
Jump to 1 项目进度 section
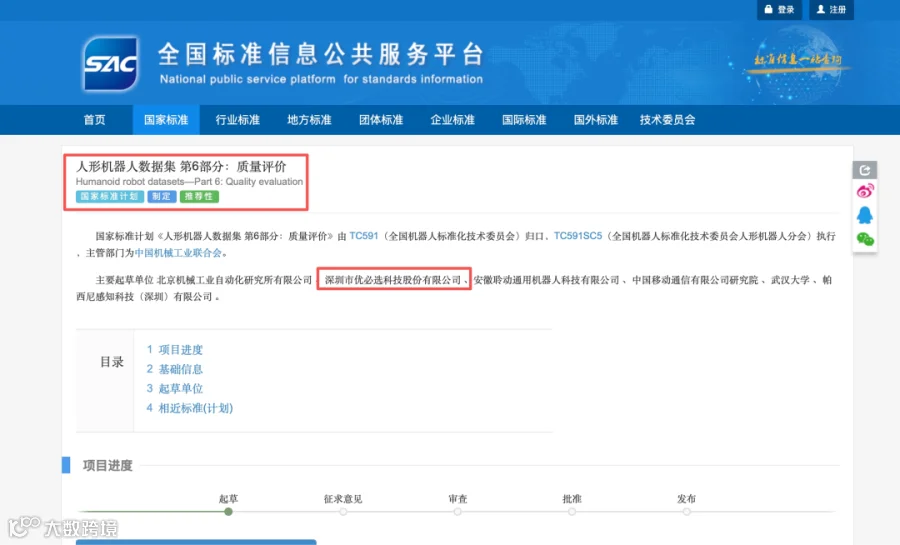tap(174, 349)
